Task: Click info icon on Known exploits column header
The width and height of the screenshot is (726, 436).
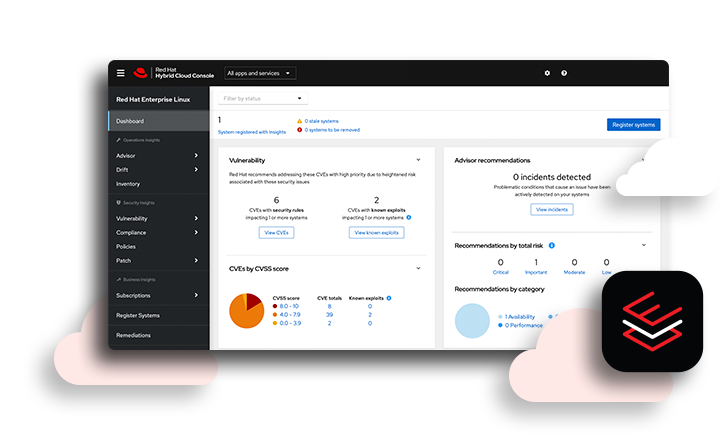Action: [389, 298]
